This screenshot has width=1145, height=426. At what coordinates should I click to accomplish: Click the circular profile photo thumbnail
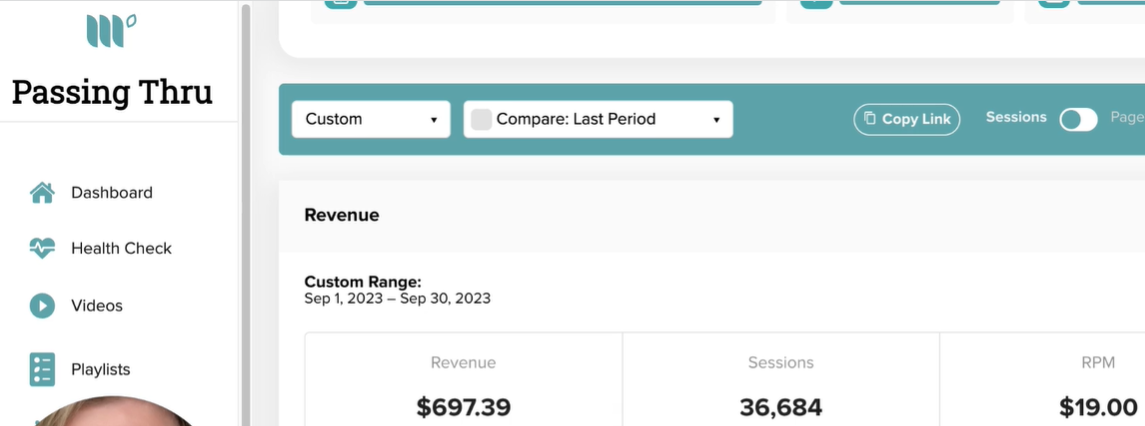111,411
